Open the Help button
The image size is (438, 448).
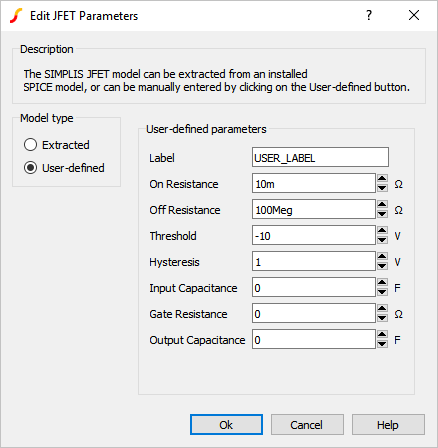click(388, 425)
